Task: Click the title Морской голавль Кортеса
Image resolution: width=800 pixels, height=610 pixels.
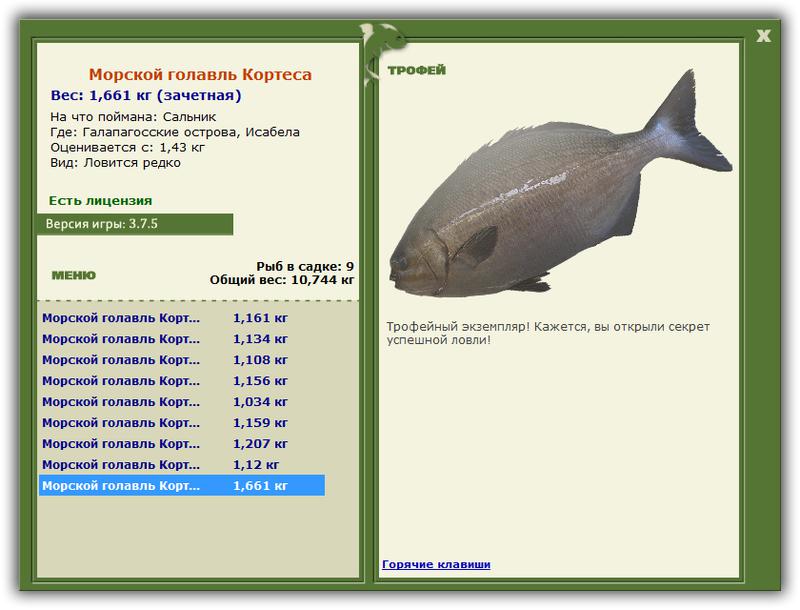Action: click(x=200, y=74)
